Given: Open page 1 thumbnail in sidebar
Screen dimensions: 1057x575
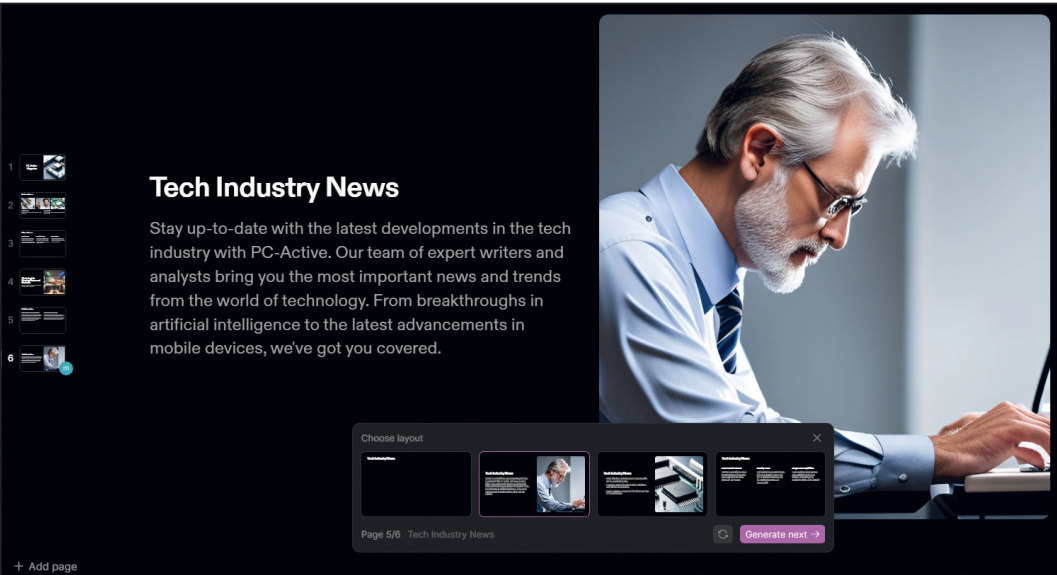Looking at the screenshot, I should tap(42, 167).
